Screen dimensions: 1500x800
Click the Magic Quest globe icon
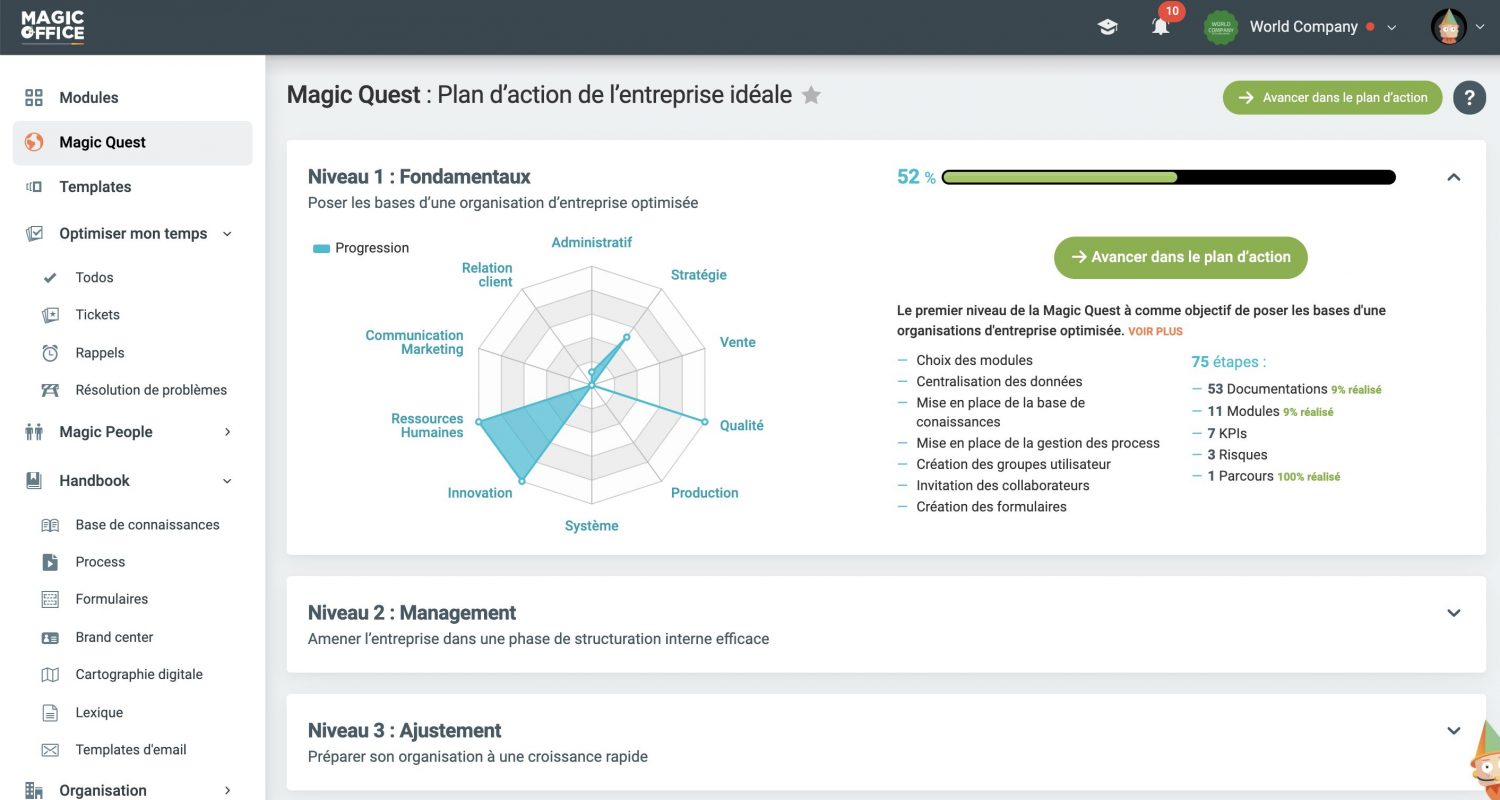coord(34,142)
